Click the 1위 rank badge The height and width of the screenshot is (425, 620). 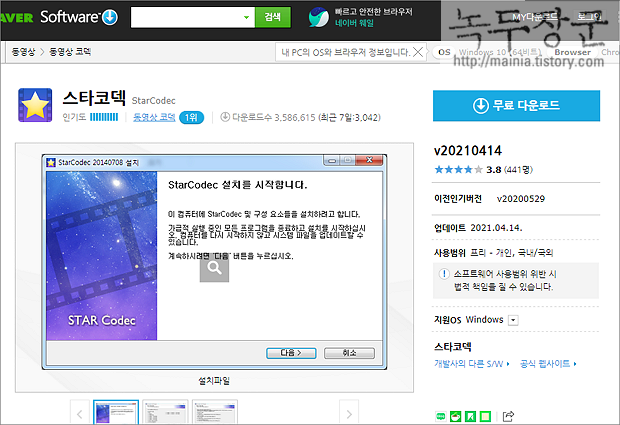click(191, 117)
